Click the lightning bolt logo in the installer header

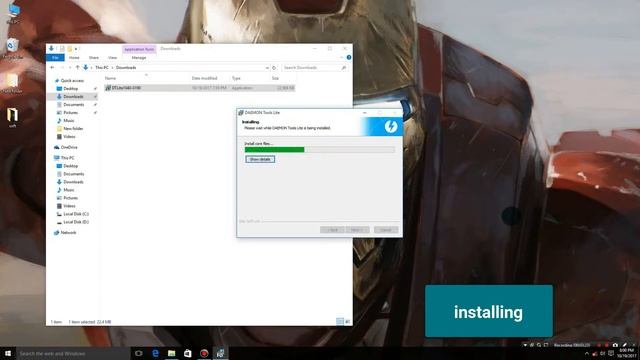point(391,127)
